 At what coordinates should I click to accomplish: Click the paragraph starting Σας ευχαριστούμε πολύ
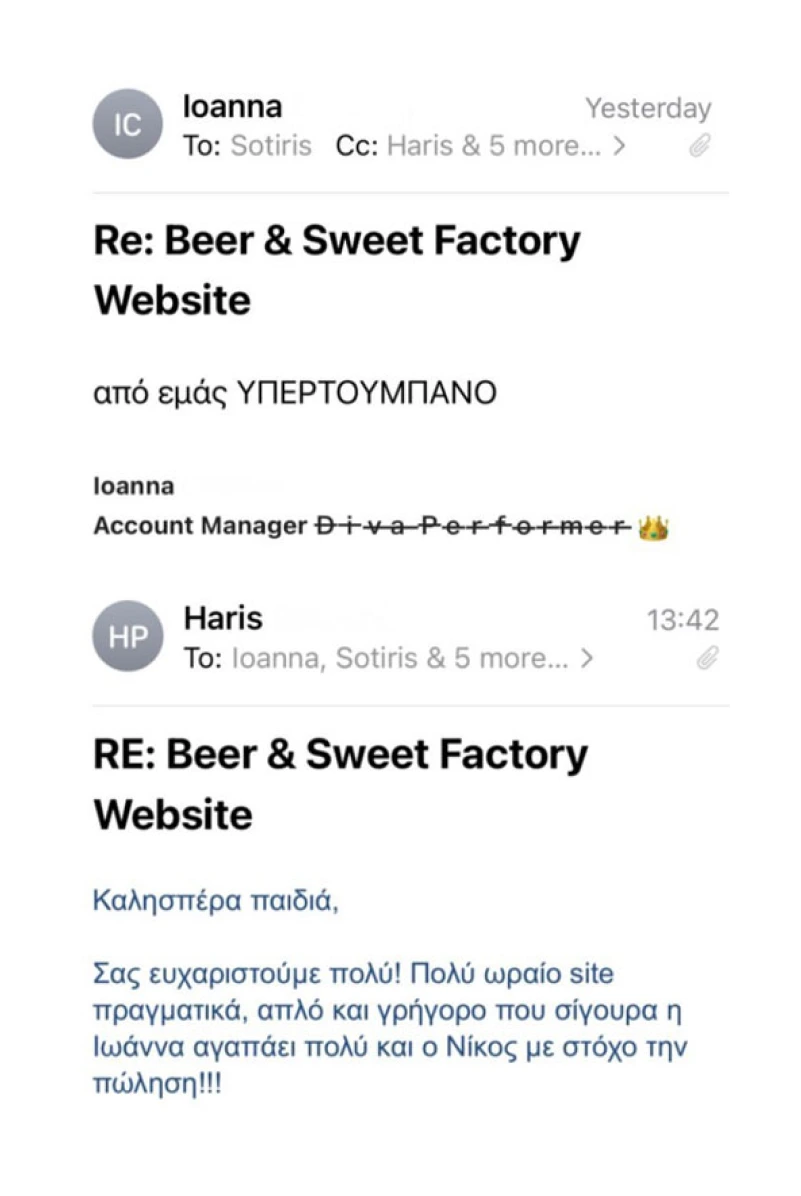pyautogui.click(x=390, y=1028)
